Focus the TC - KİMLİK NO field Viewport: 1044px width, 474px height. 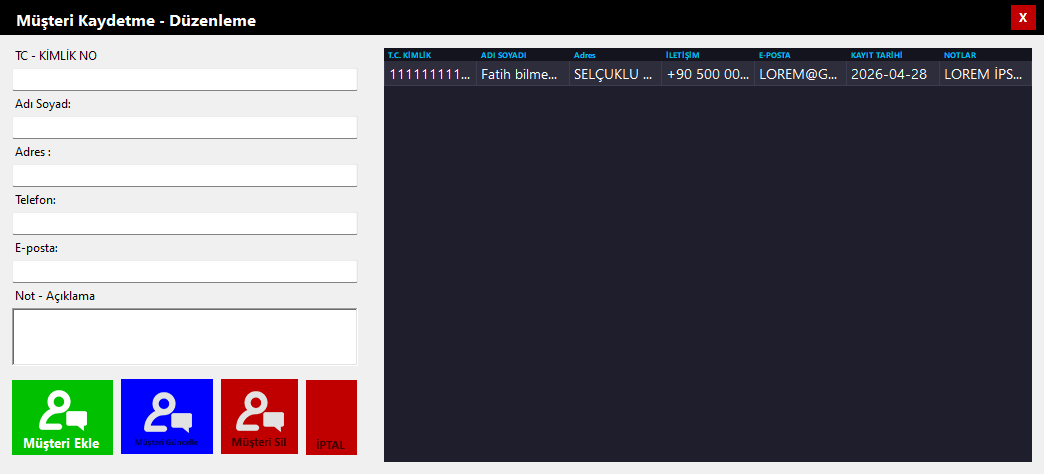tap(184, 79)
